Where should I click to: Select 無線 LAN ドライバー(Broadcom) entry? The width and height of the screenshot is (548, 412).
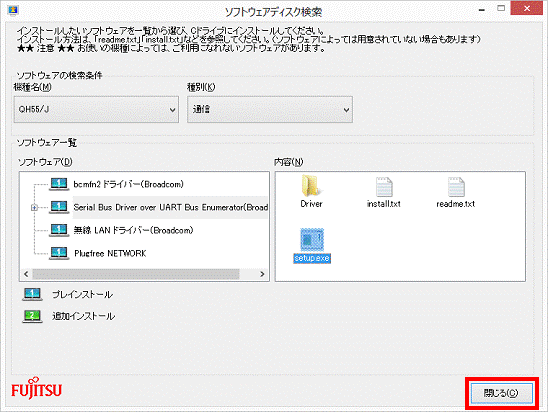[x=133, y=230]
